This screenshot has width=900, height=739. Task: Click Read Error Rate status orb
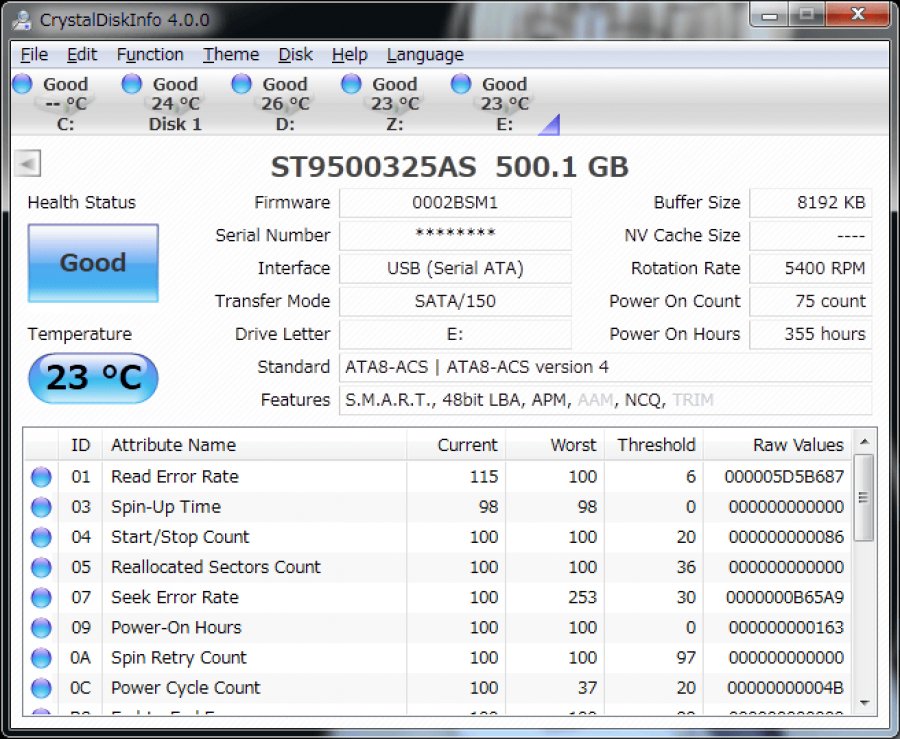(x=41, y=477)
